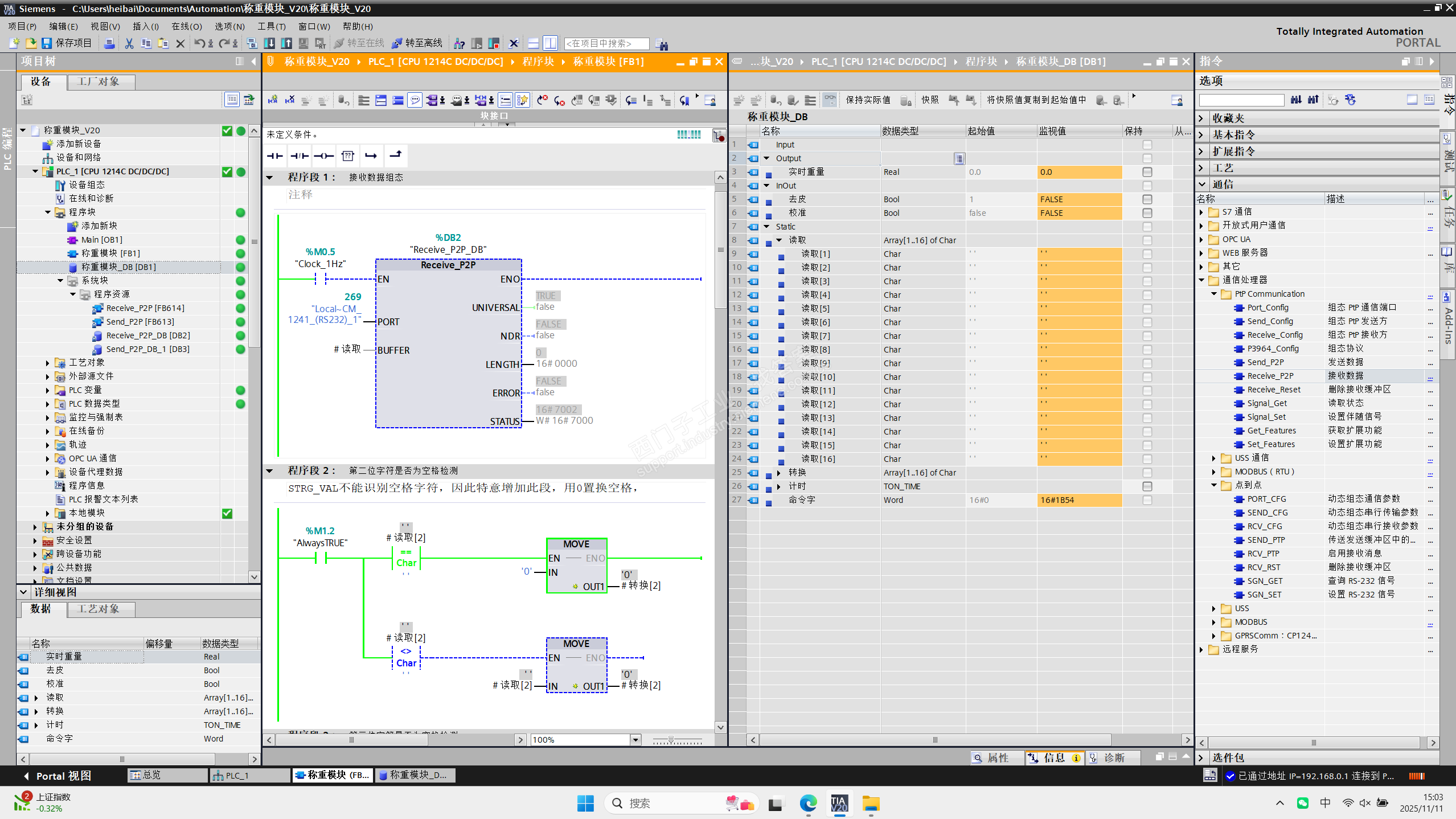Click the print icon in main toolbar
1456x819 pixels.
point(109,43)
